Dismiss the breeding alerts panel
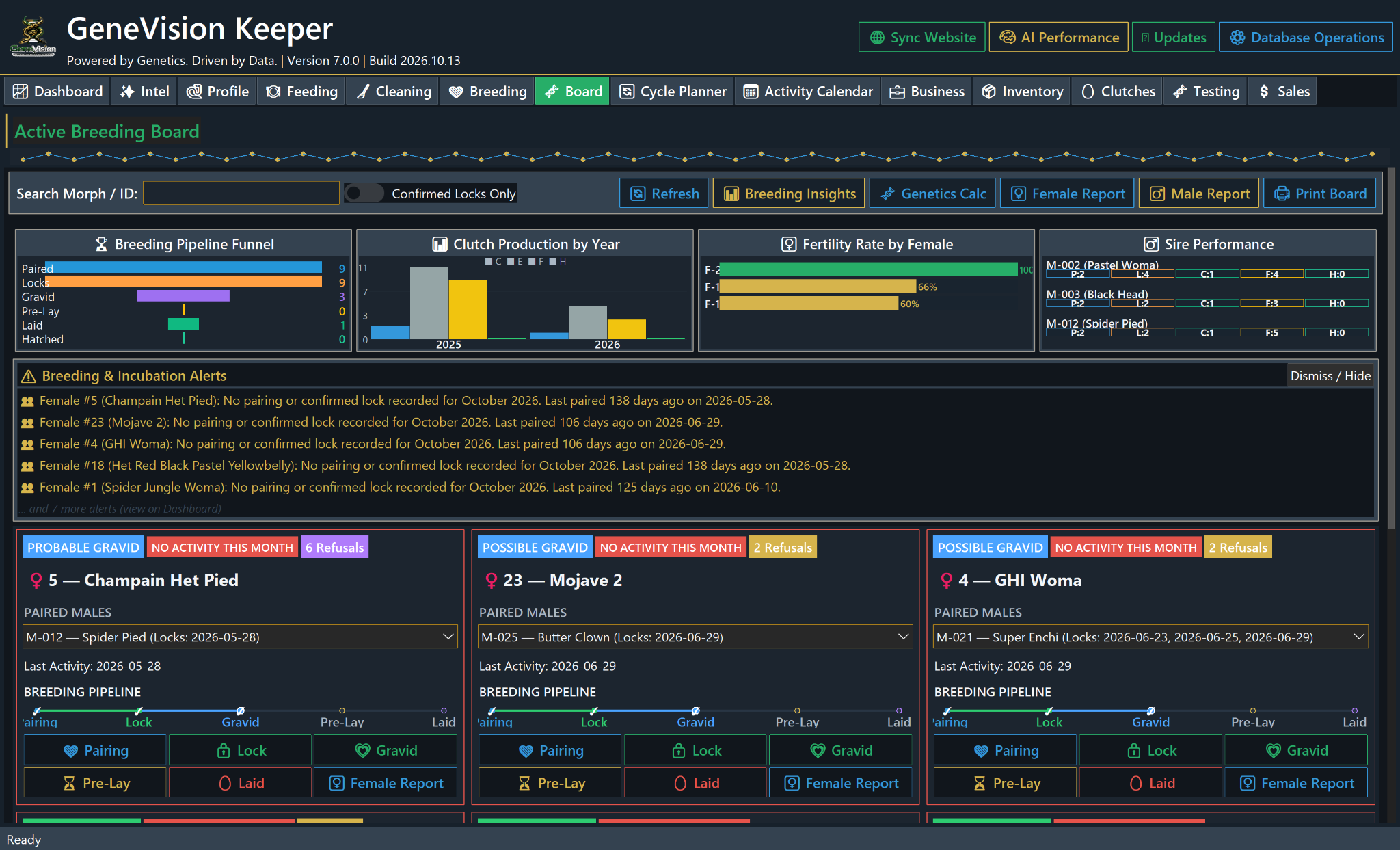The image size is (1400, 850). point(1330,376)
